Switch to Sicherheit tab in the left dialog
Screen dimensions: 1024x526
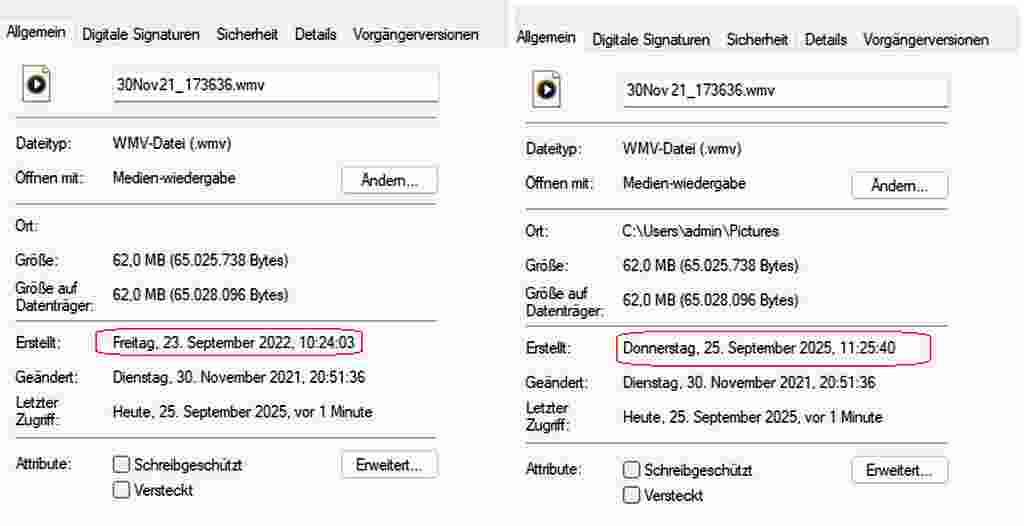pyautogui.click(x=247, y=34)
